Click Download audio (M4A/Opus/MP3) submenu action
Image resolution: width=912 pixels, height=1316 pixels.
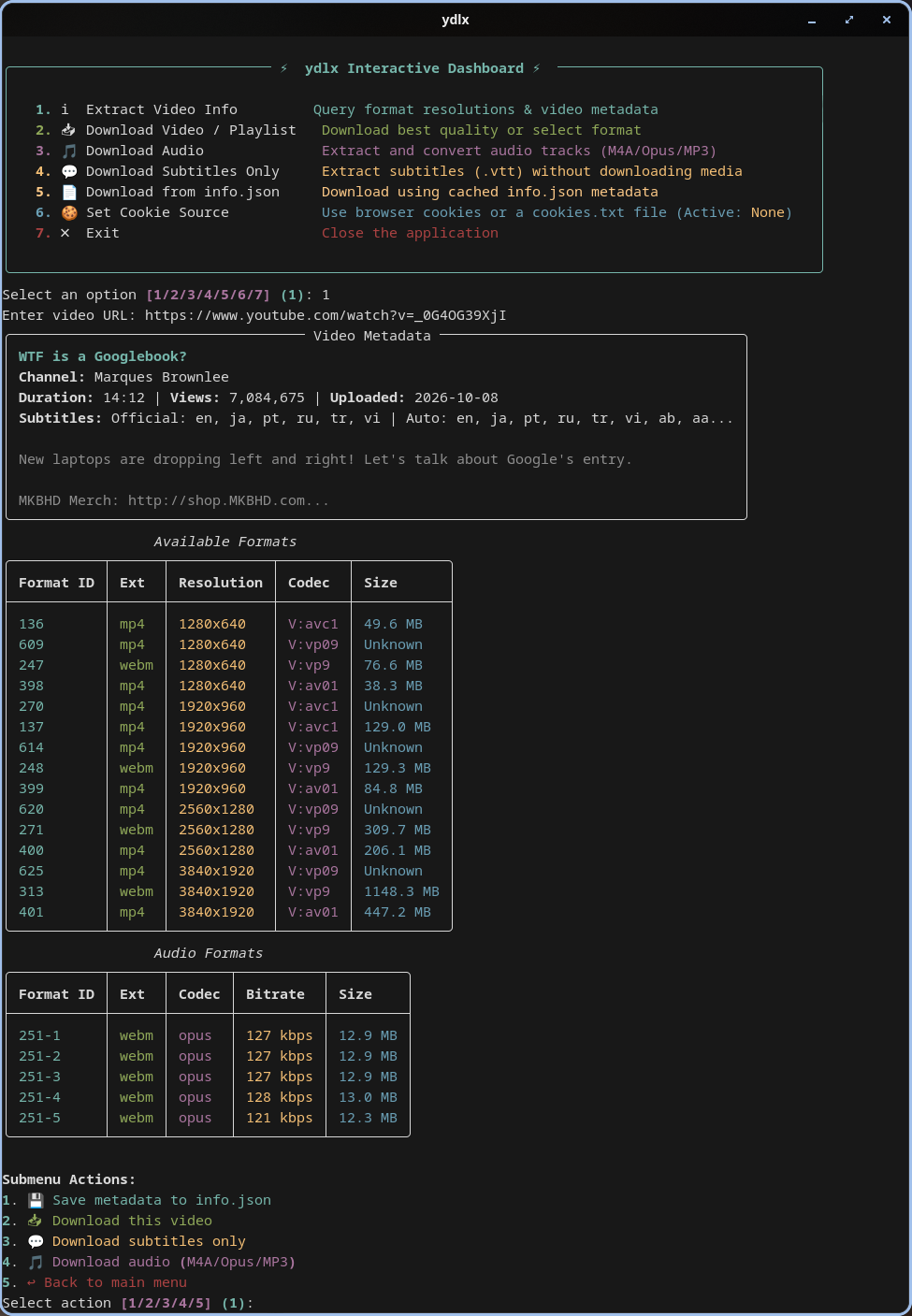174,1262
